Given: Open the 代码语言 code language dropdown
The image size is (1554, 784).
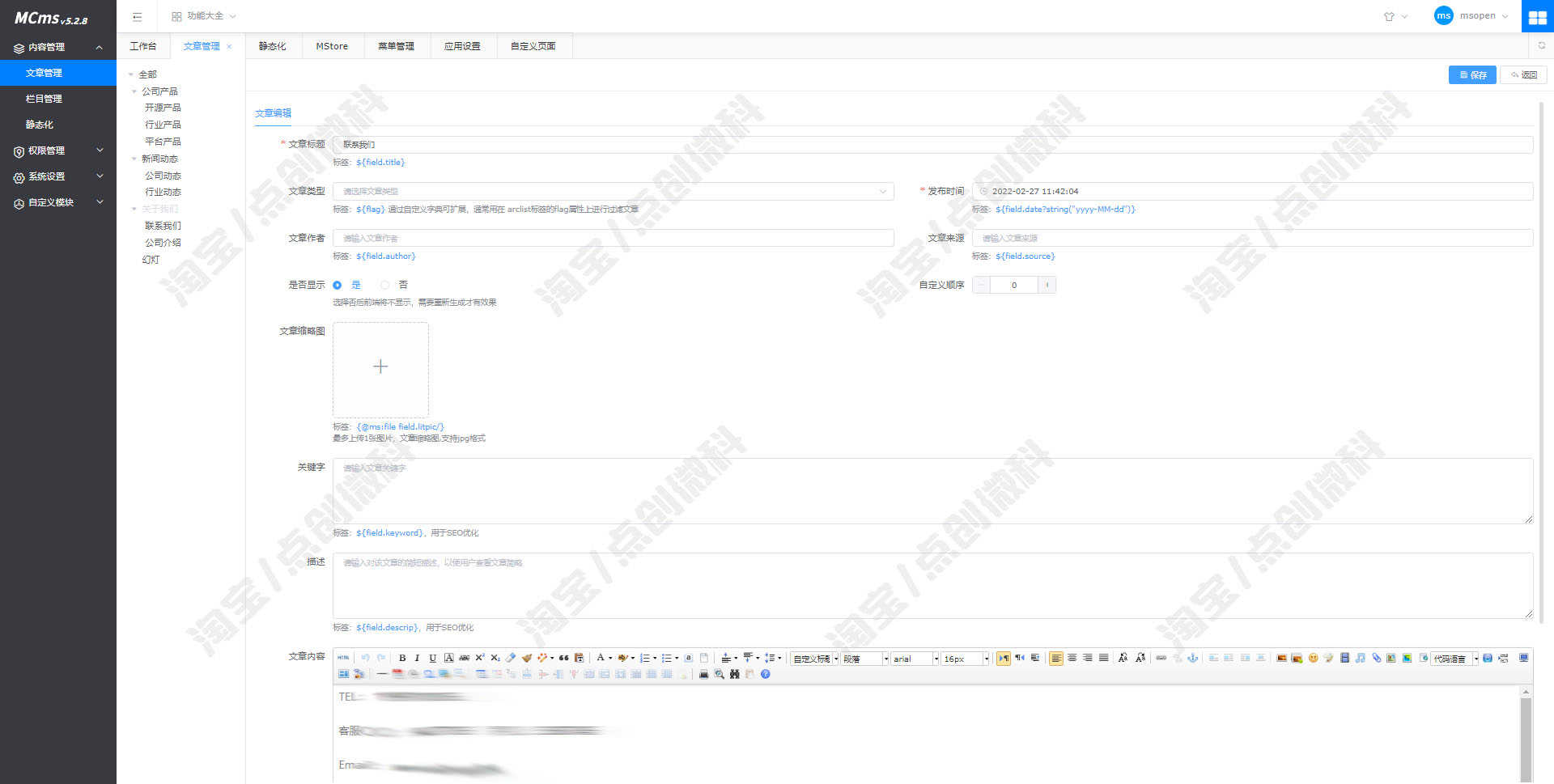Looking at the screenshot, I should (x=1454, y=659).
